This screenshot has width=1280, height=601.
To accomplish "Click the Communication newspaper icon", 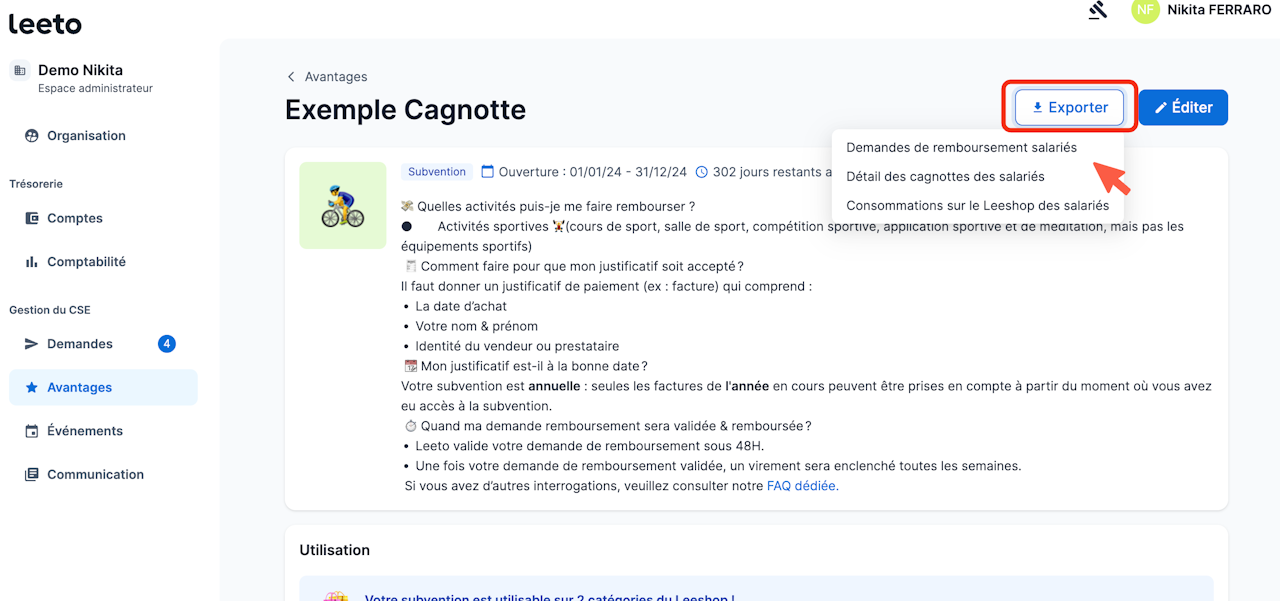I will point(31,475).
